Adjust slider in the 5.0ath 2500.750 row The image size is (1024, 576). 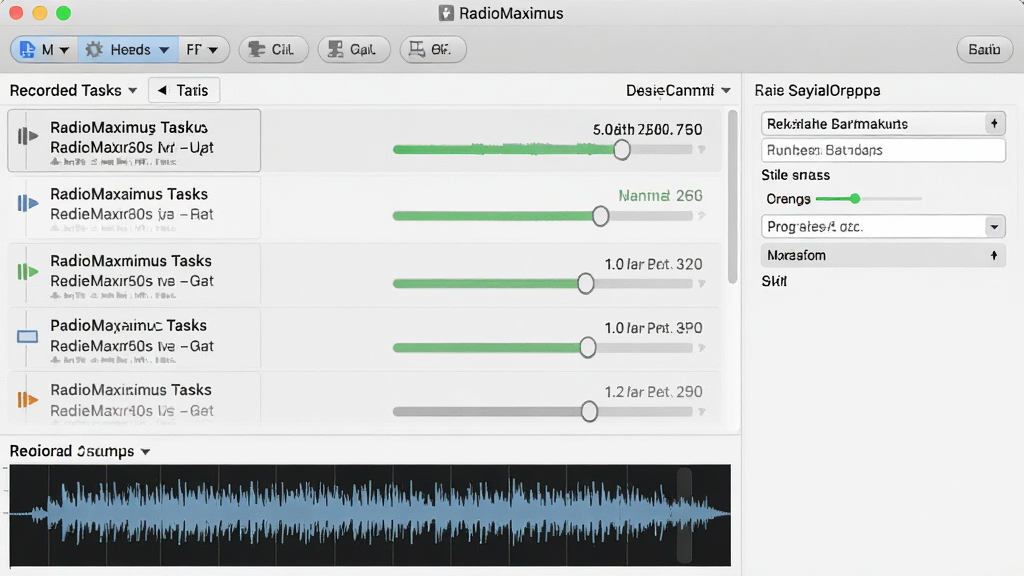[621, 150]
